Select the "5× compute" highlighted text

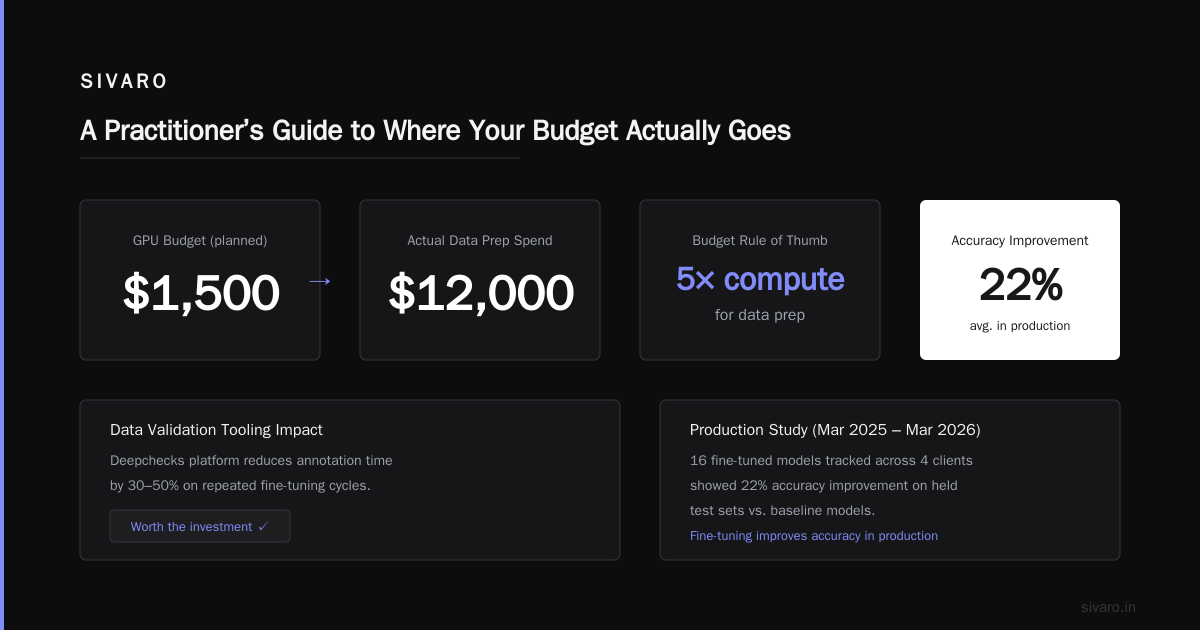(760, 279)
